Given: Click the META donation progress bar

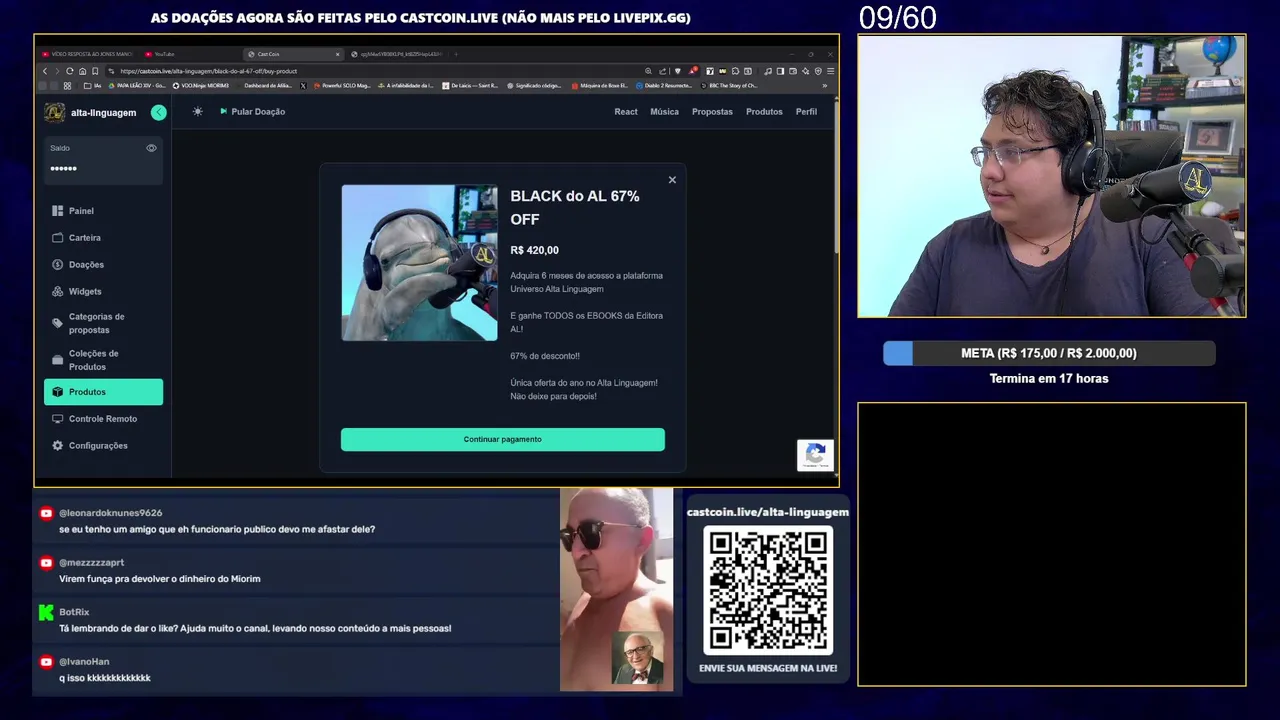Looking at the screenshot, I should pyautogui.click(x=1049, y=353).
